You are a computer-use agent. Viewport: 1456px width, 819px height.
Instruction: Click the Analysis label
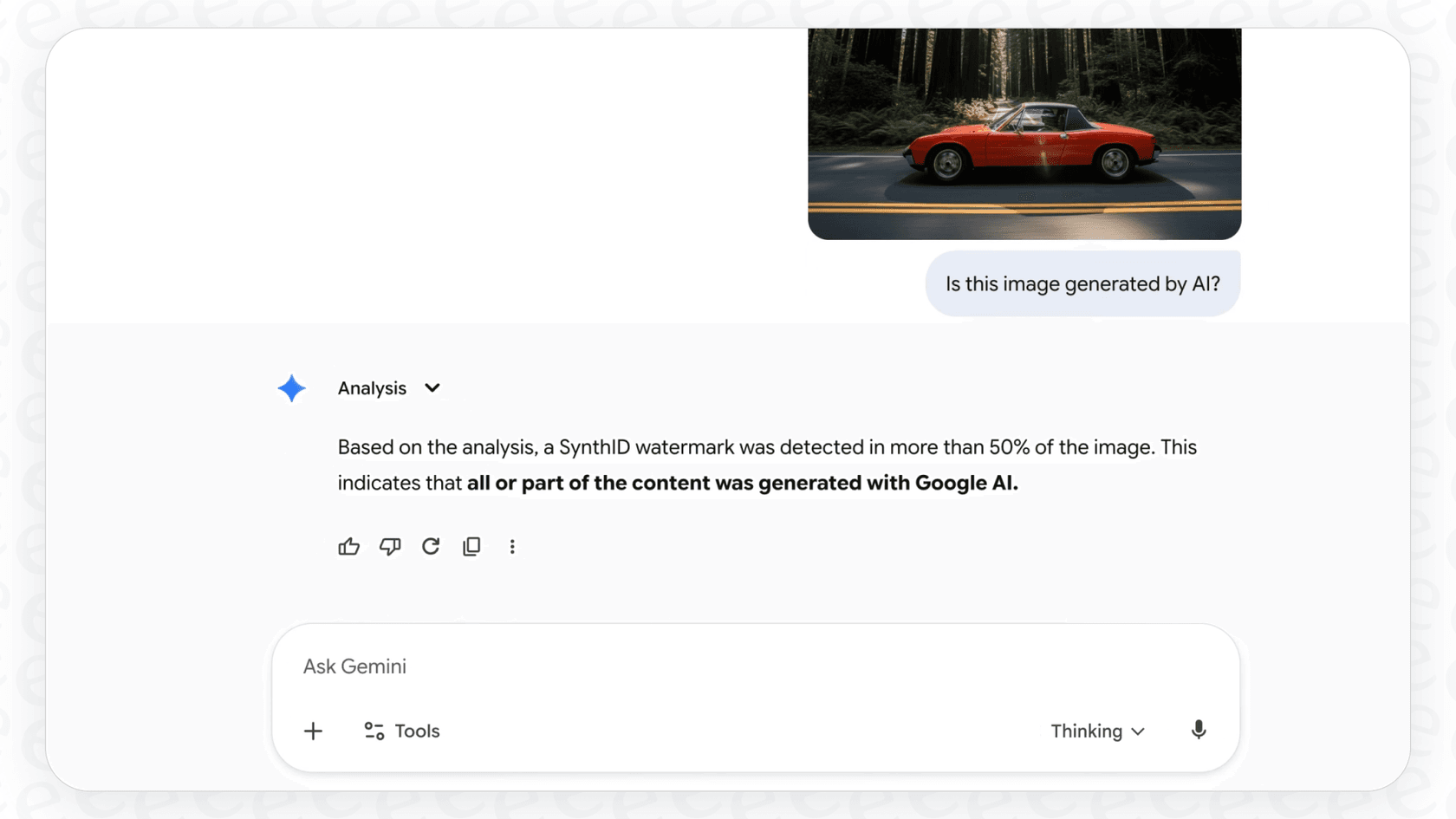click(372, 388)
